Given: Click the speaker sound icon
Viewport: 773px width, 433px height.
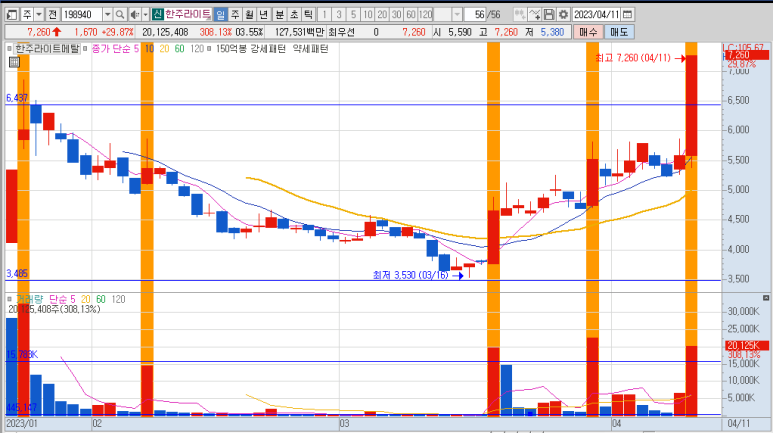Looking at the screenshot, I should [134, 14].
